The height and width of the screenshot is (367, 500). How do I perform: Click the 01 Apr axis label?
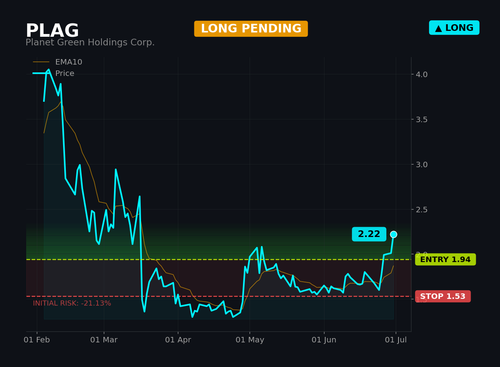click(178, 340)
